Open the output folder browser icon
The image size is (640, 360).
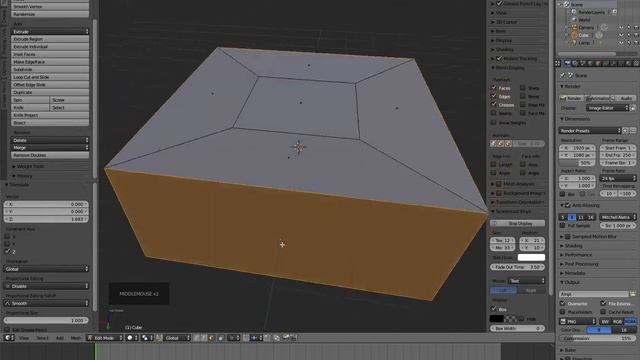[633, 294]
